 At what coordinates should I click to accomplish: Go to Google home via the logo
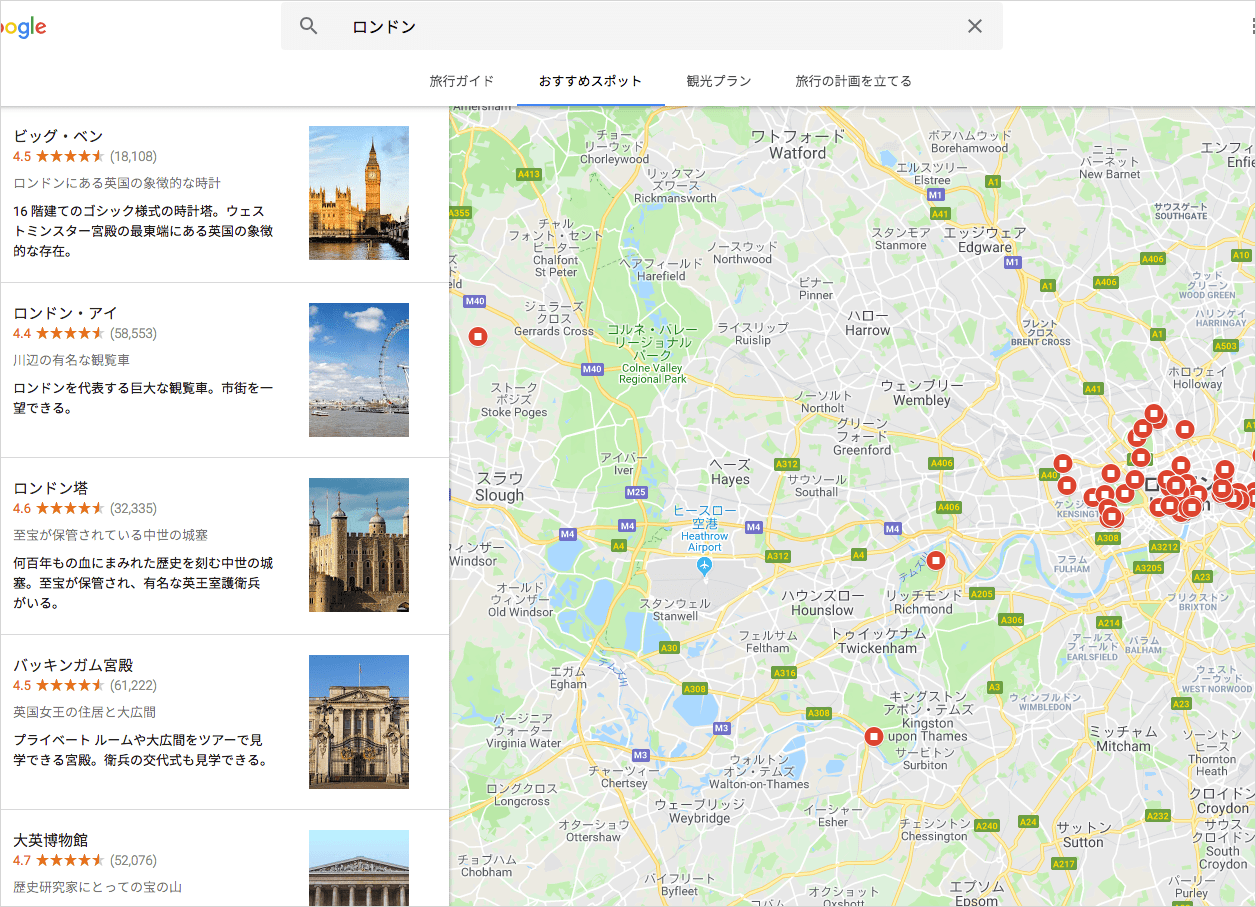[x=23, y=27]
